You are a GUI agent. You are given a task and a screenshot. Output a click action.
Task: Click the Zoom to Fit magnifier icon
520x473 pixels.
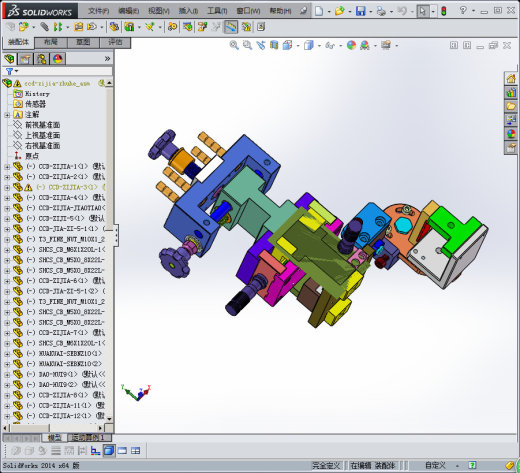point(234,45)
